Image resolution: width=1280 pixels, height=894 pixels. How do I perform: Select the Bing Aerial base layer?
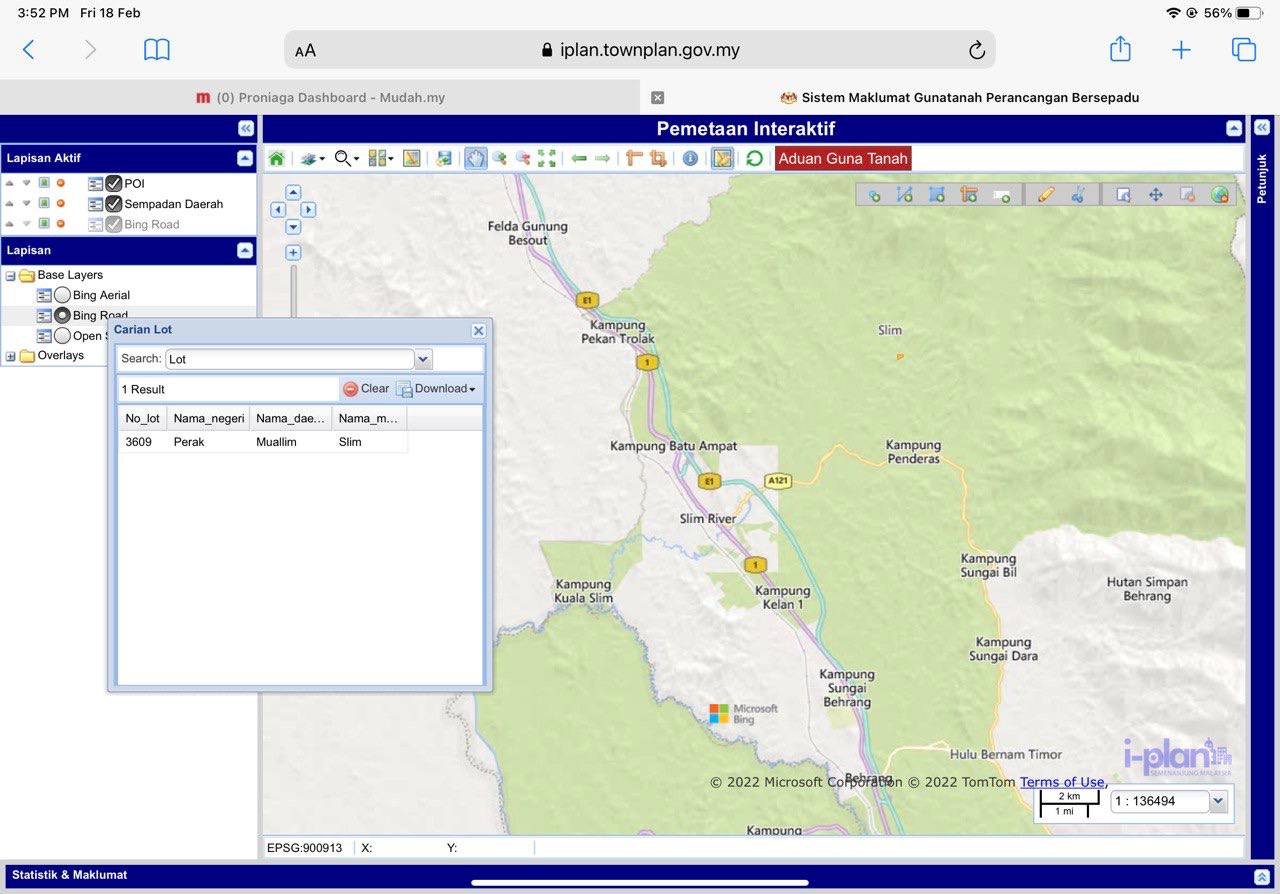click(x=62, y=295)
